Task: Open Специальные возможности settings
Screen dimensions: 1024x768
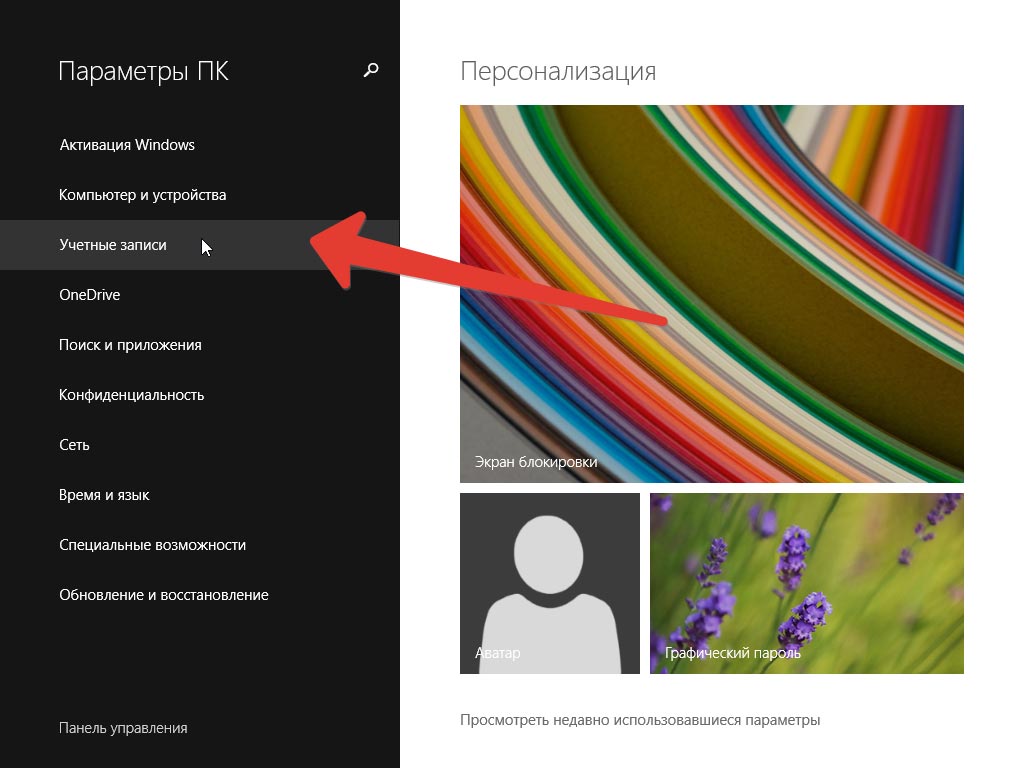Action: [x=152, y=545]
